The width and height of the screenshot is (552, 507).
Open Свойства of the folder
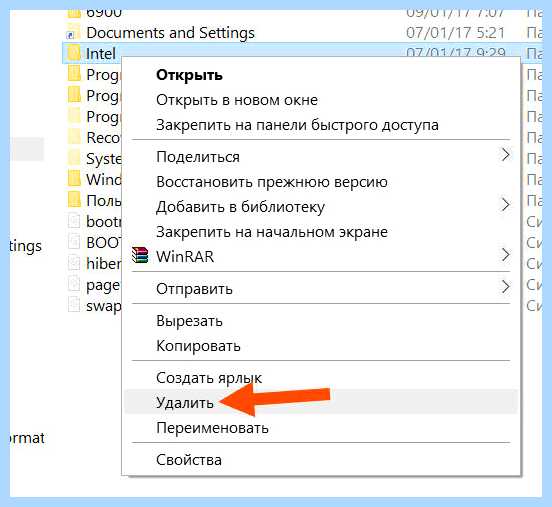tap(321, 459)
